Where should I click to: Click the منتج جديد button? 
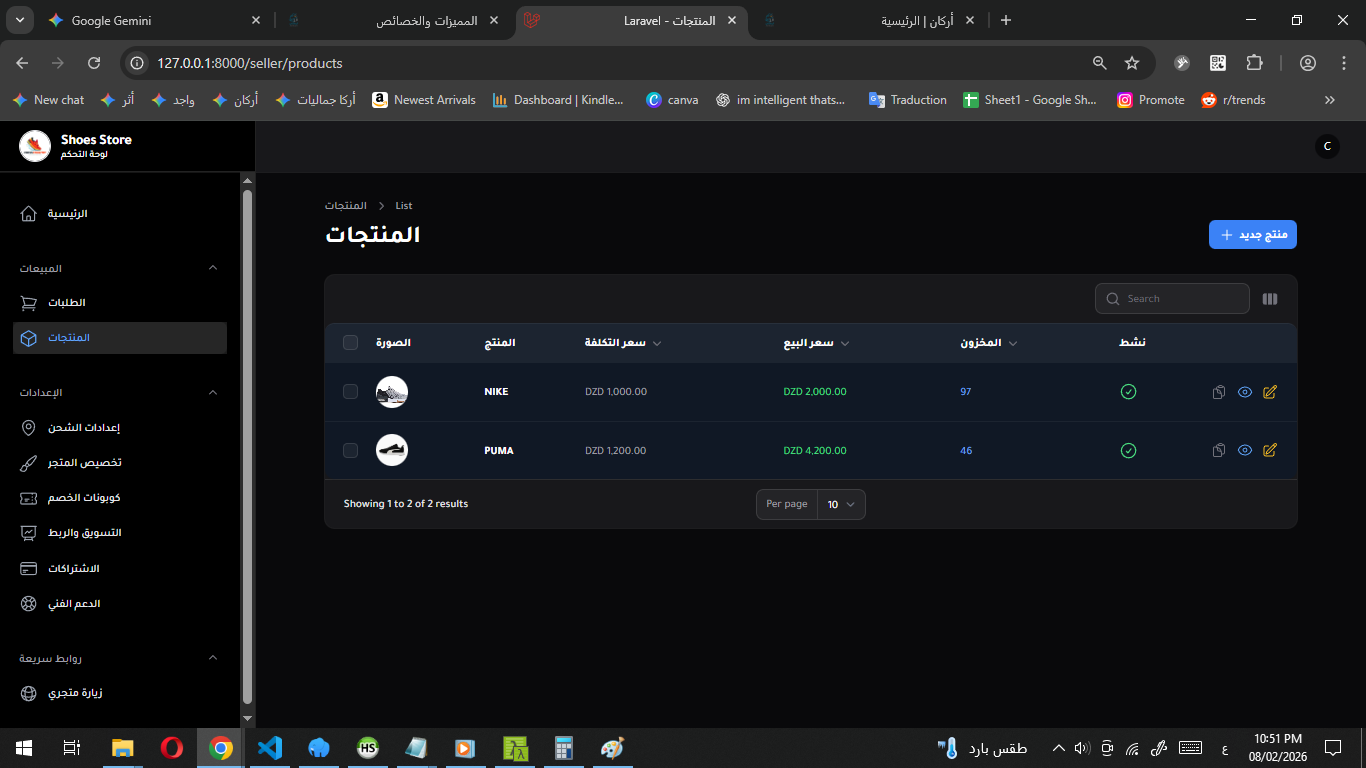(x=1252, y=235)
